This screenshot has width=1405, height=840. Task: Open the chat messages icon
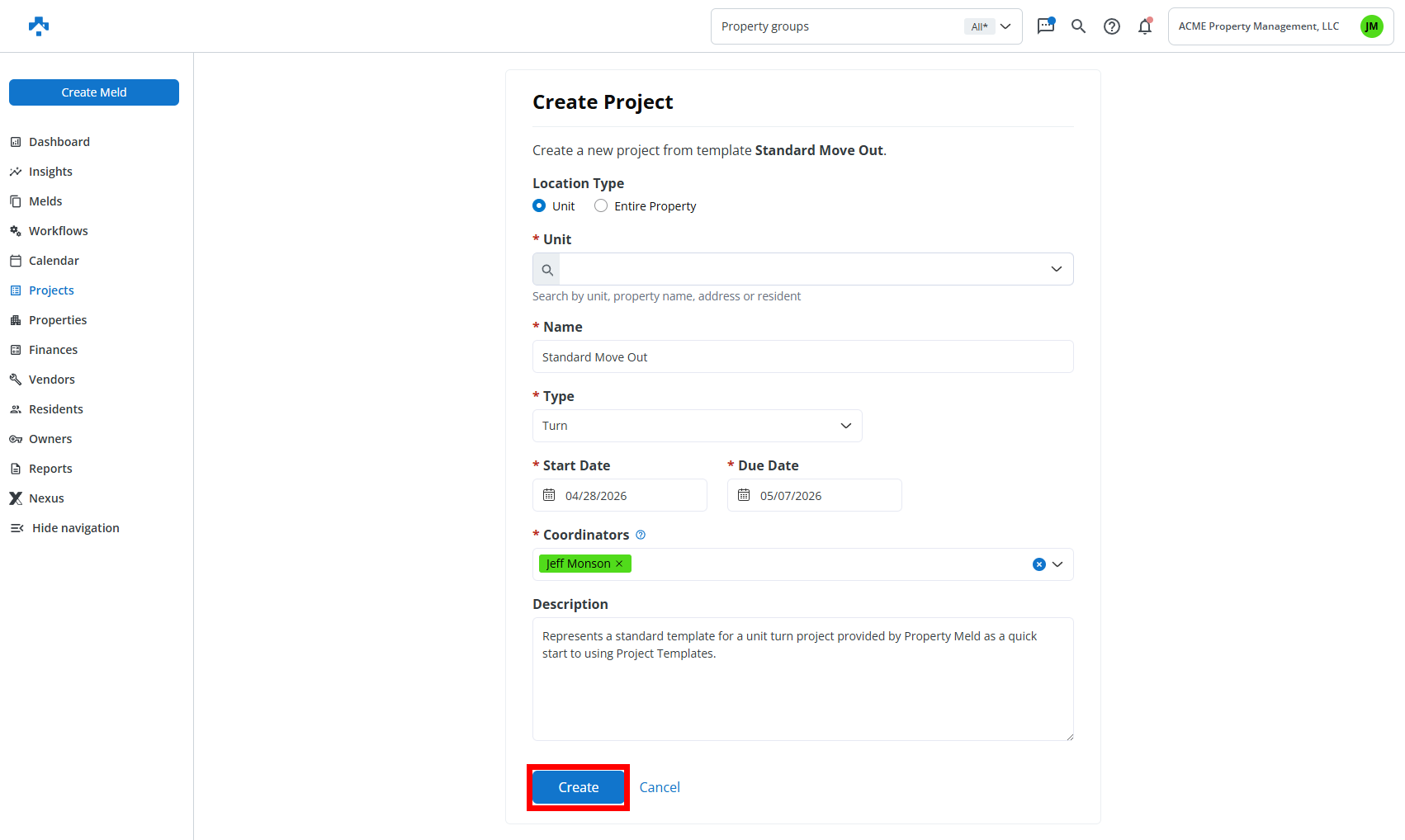(x=1045, y=26)
